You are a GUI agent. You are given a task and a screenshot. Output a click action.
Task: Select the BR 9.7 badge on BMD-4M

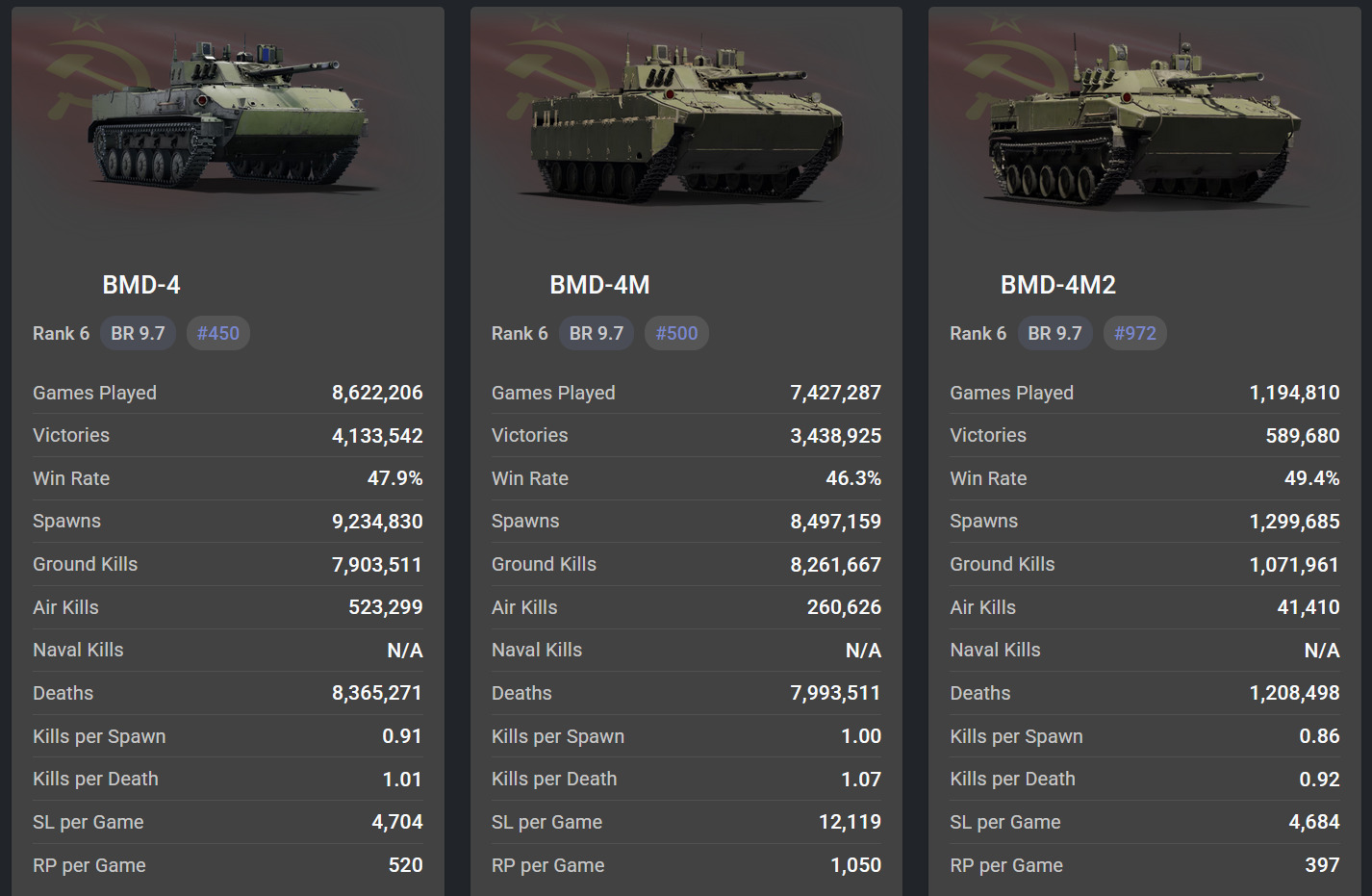click(597, 333)
